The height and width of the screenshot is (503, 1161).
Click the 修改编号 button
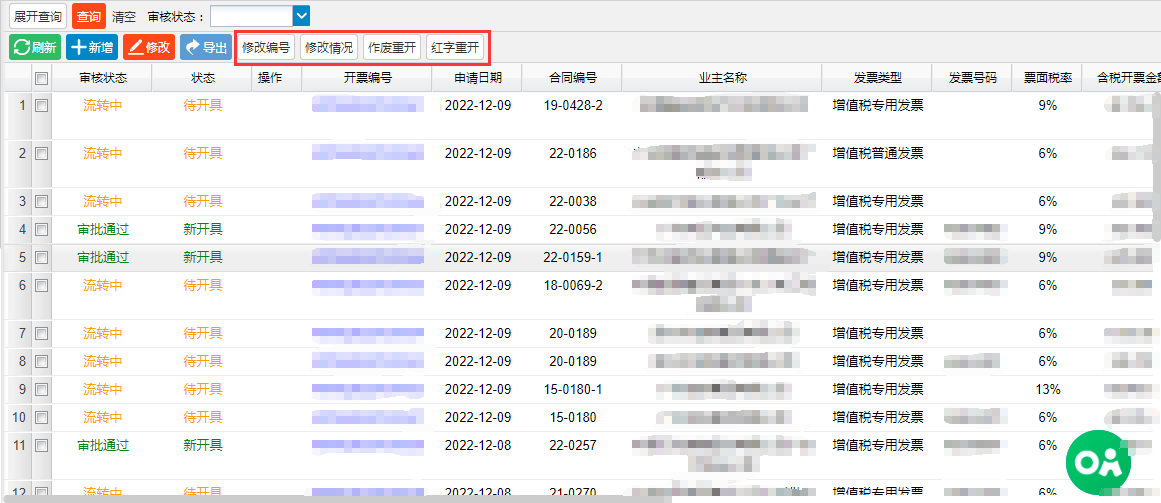(x=266, y=47)
